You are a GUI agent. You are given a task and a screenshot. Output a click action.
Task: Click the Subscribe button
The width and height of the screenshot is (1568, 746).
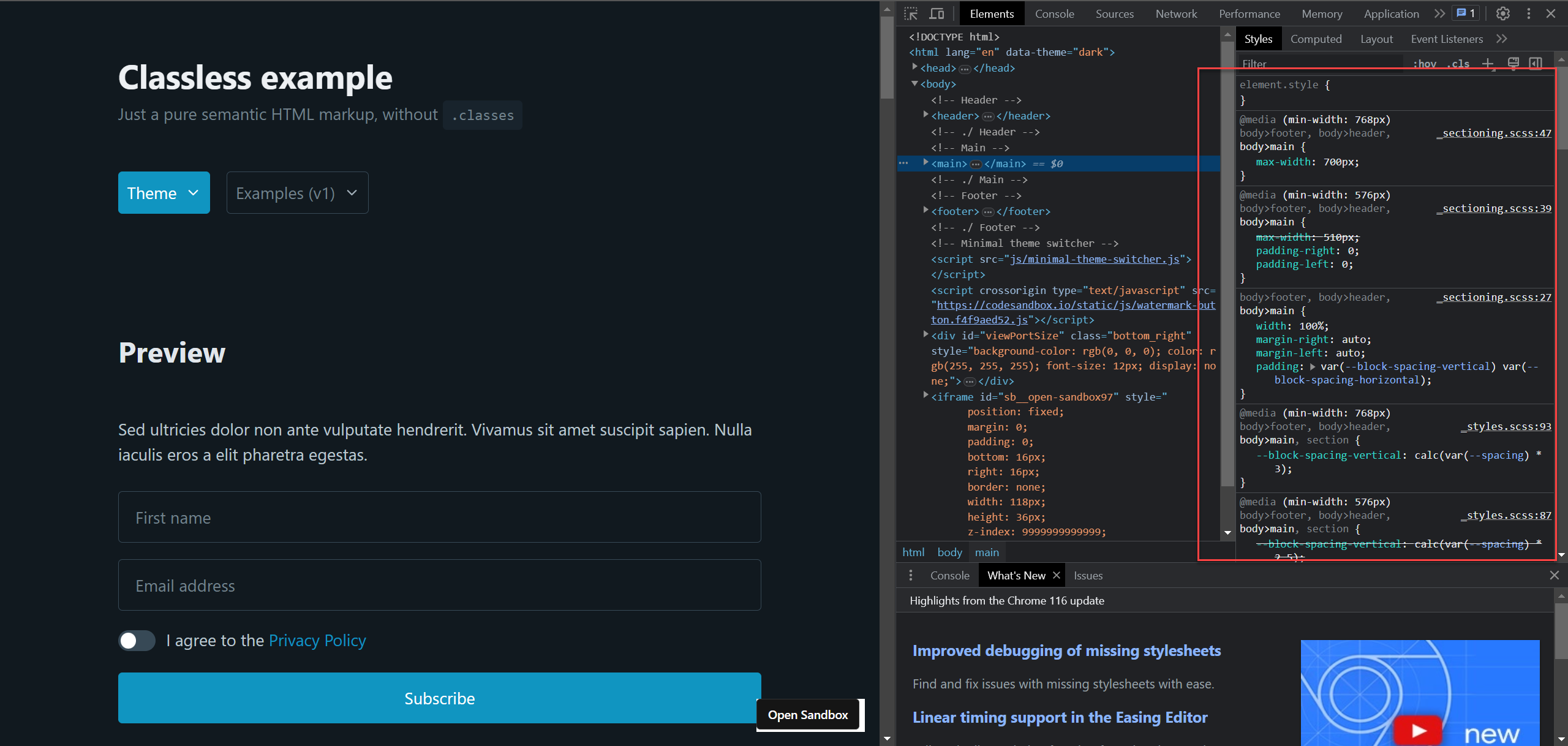coord(439,698)
